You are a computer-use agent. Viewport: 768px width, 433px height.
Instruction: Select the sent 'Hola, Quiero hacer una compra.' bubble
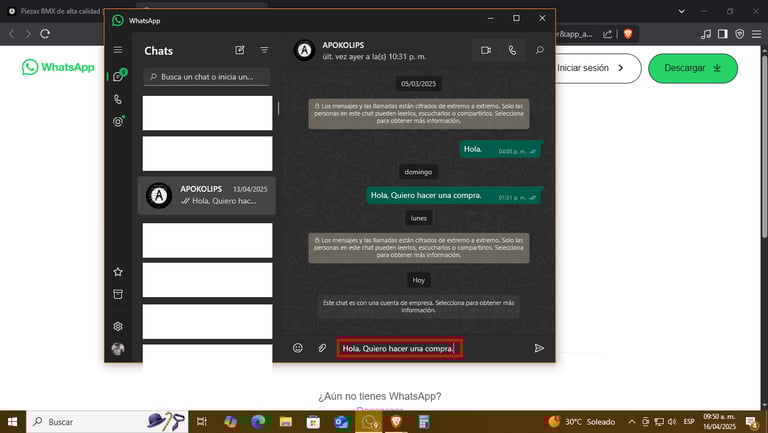(x=455, y=195)
